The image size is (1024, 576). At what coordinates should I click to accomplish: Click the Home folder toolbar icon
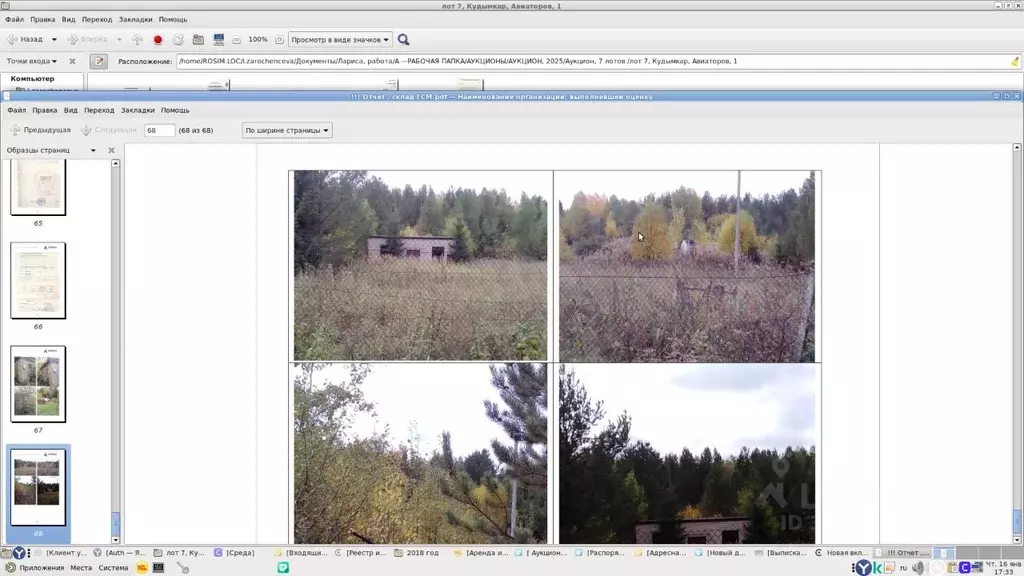point(198,40)
